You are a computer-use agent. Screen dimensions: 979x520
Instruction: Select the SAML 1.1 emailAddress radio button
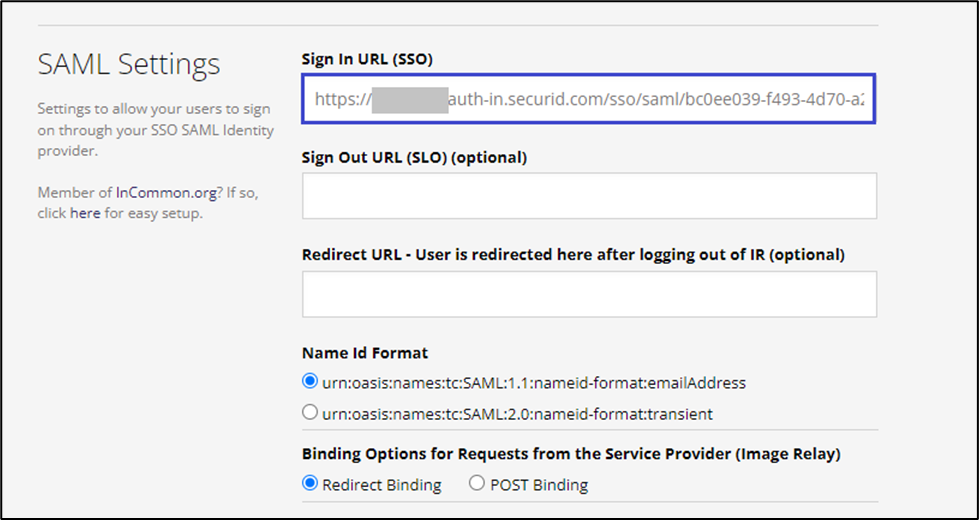point(309,382)
